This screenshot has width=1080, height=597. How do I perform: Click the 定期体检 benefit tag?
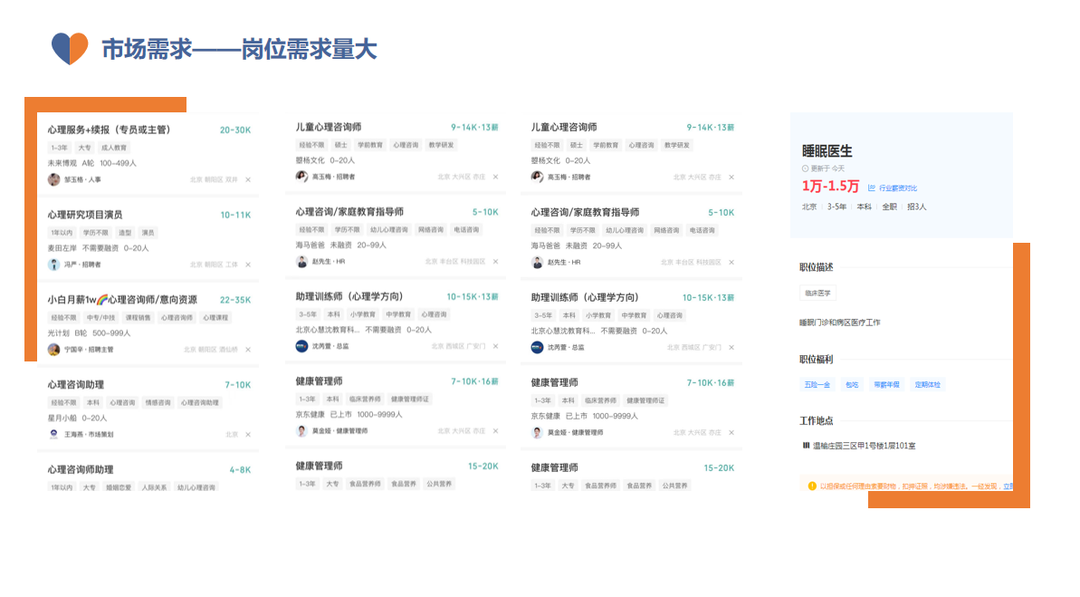pos(927,384)
